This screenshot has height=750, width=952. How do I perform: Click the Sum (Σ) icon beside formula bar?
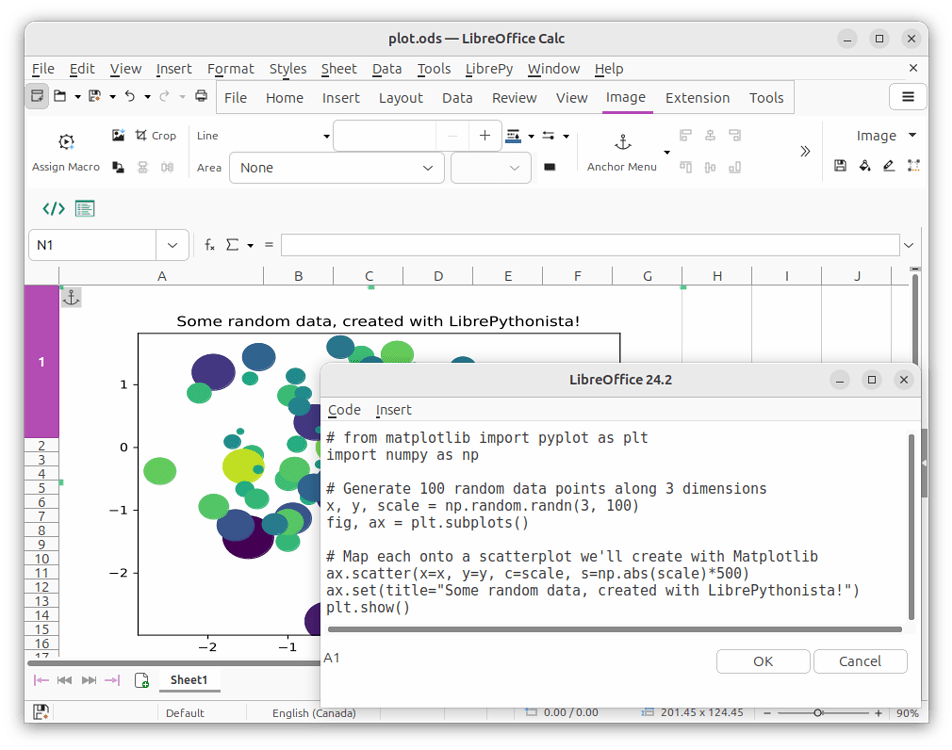pyautogui.click(x=233, y=244)
